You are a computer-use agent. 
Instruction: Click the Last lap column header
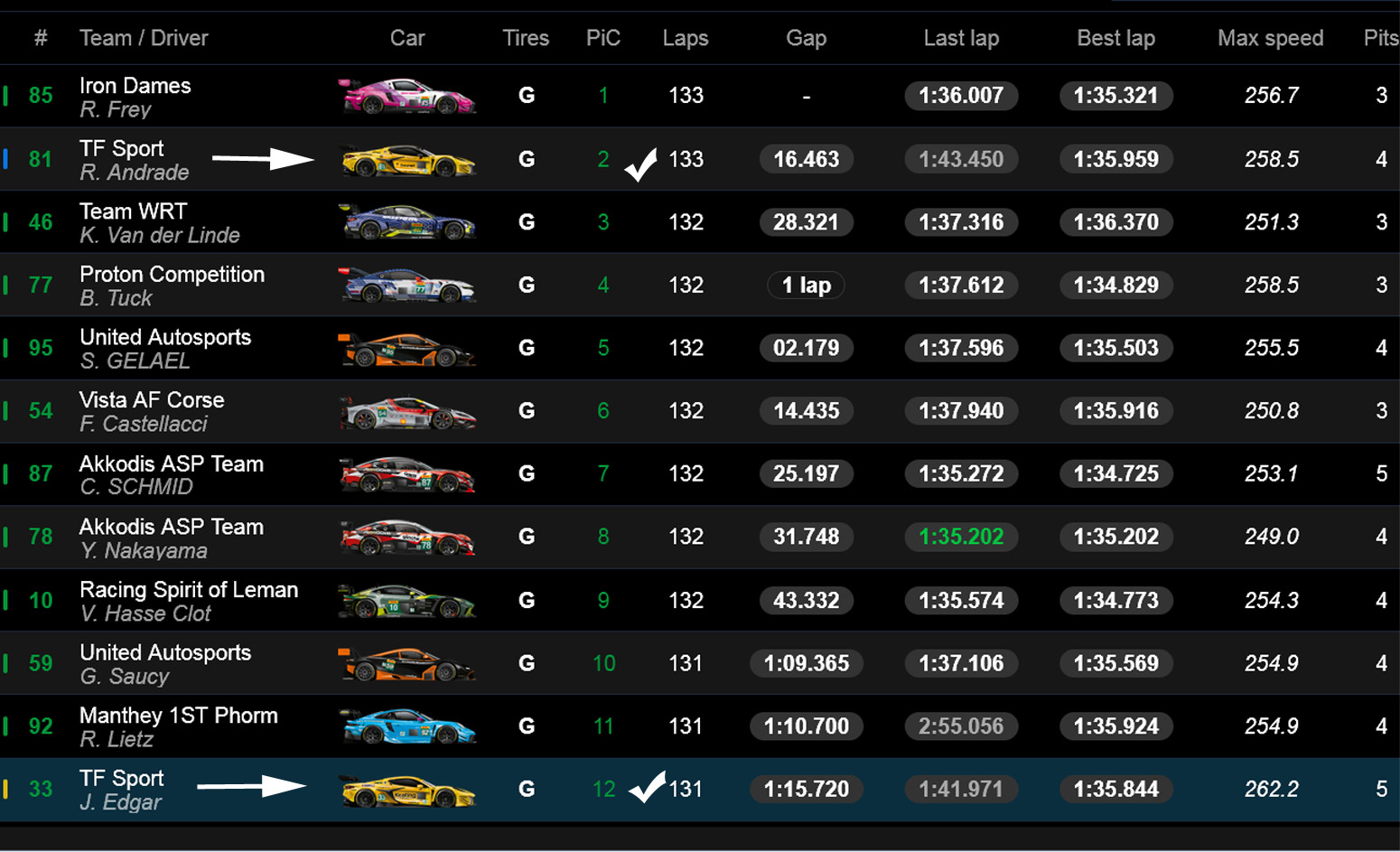pos(961,38)
